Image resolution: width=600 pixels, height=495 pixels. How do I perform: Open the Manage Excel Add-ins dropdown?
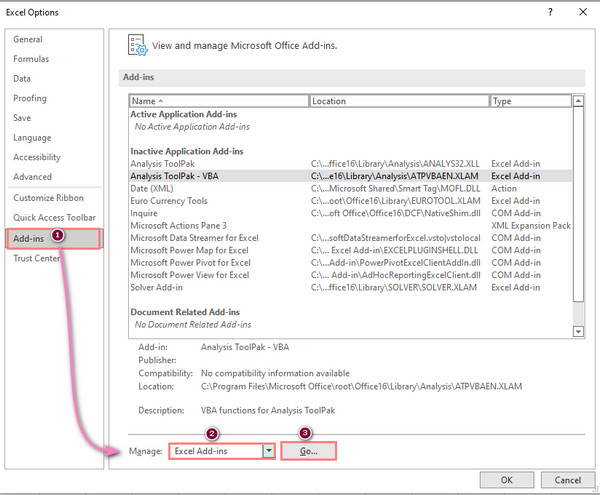tap(222, 451)
